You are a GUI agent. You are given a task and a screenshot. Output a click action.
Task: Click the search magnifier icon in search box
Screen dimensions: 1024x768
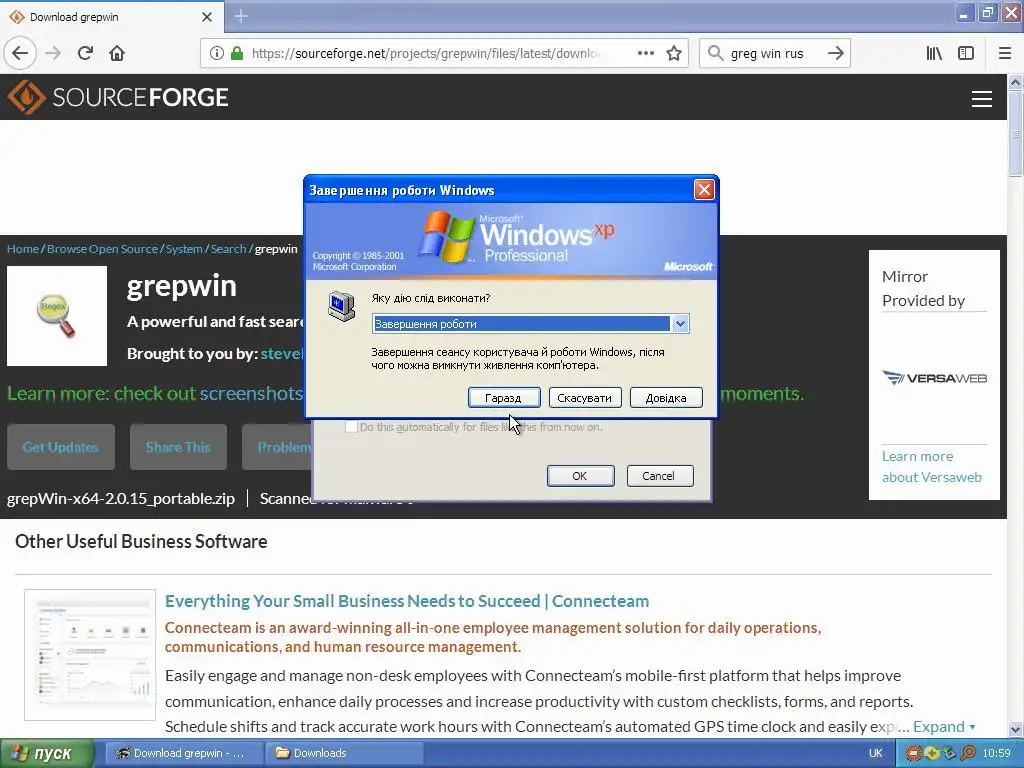click(716, 54)
